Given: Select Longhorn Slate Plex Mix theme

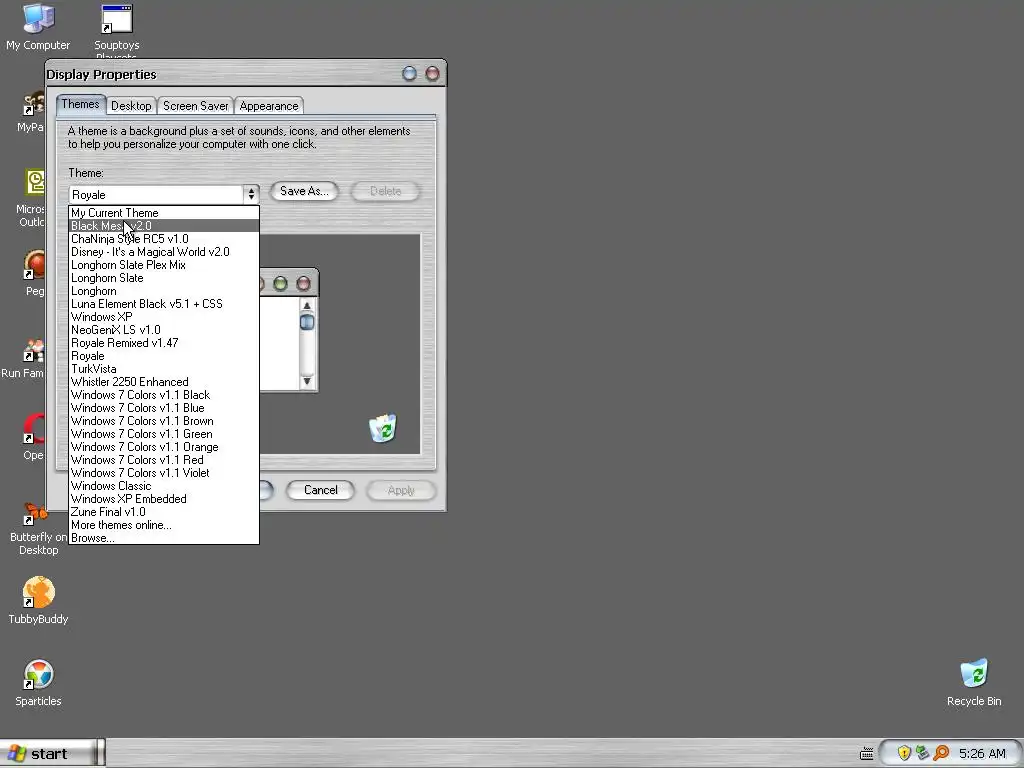Looking at the screenshot, I should click(164, 265).
